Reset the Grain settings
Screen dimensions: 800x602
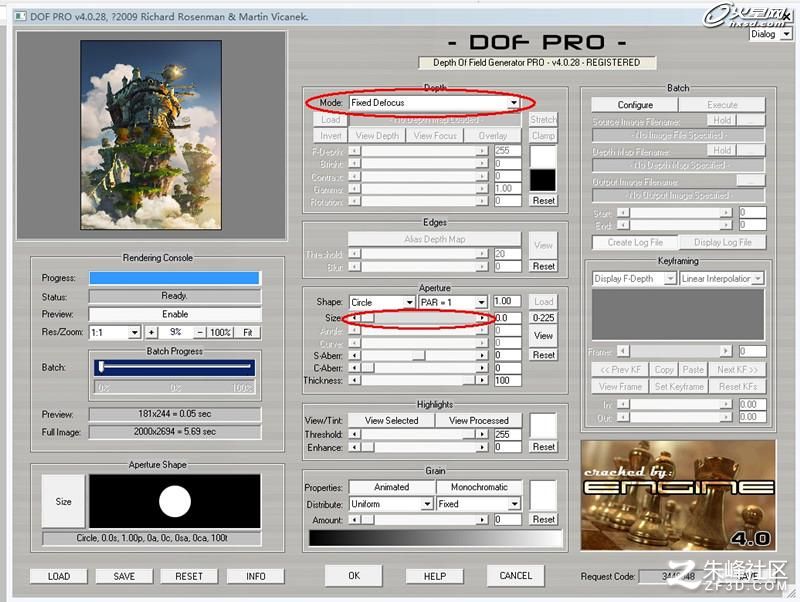(543, 519)
